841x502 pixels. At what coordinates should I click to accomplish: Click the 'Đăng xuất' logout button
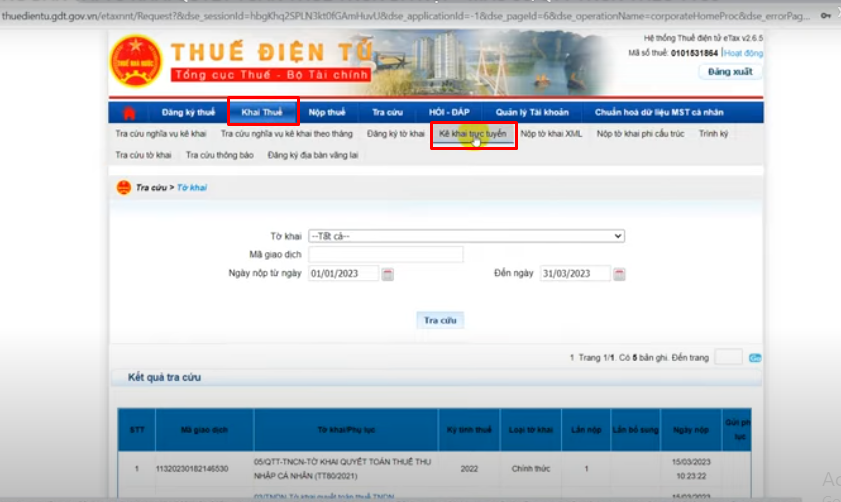[x=729, y=72]
